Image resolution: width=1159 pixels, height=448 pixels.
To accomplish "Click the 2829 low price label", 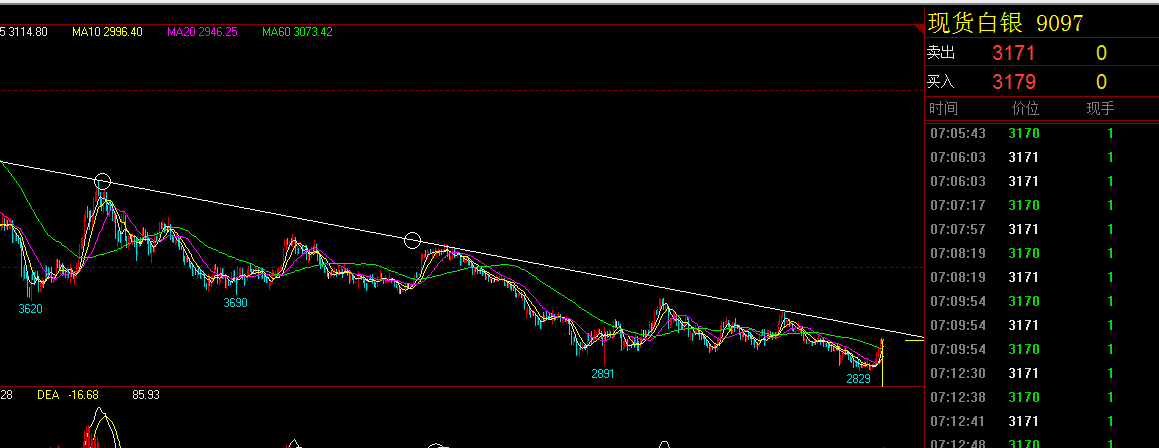I will tap(858, 379).
